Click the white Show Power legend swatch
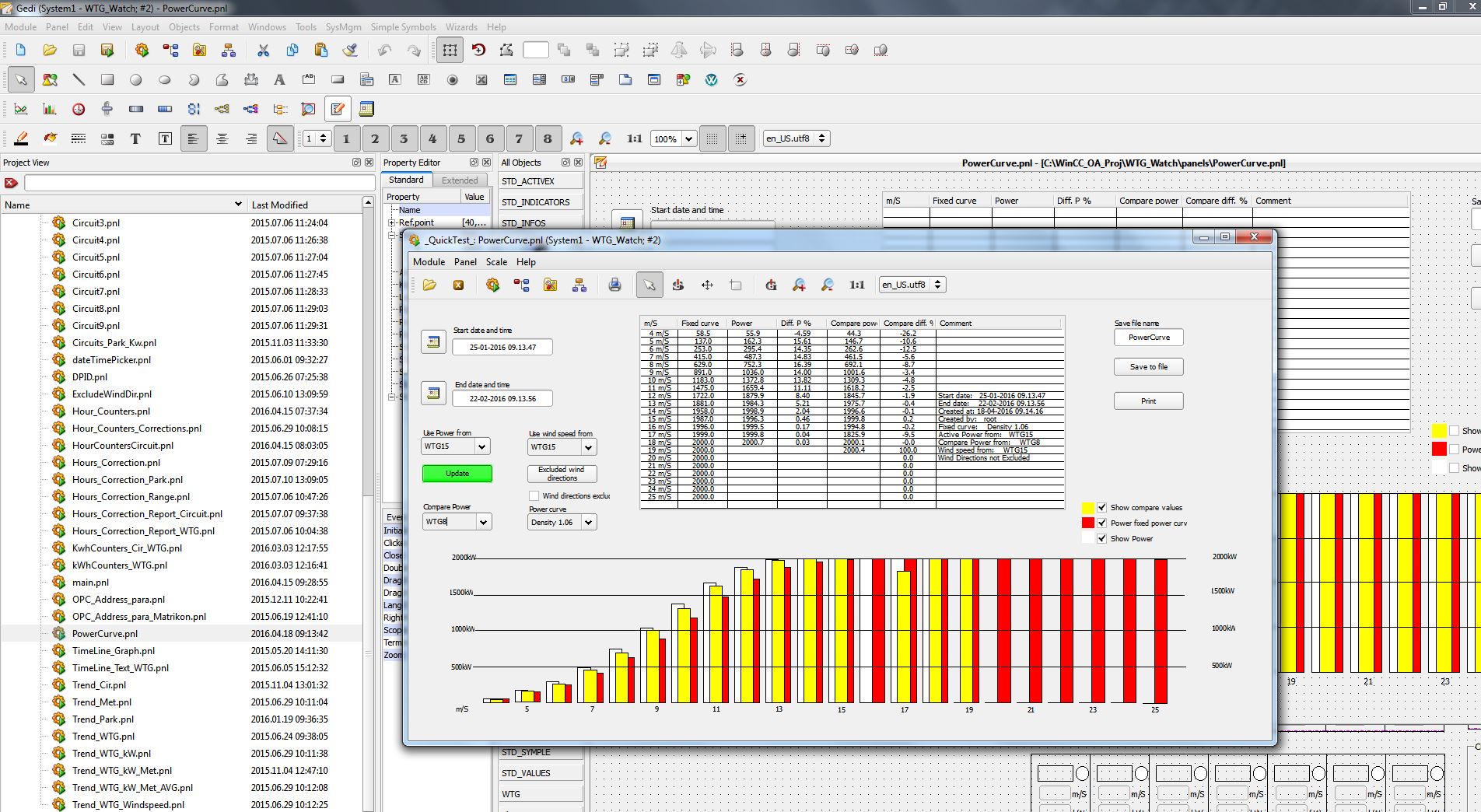 (x=1088, y=538)
